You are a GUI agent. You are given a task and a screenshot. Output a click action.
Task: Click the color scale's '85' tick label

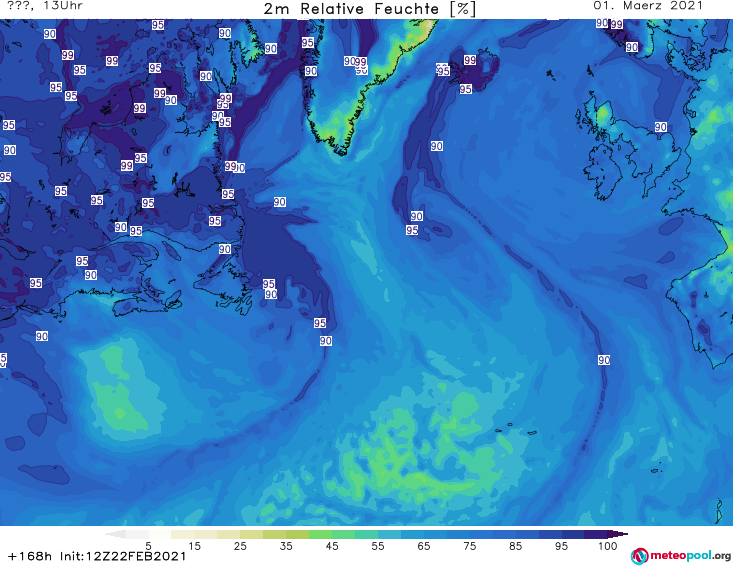[x=515, y=546]
